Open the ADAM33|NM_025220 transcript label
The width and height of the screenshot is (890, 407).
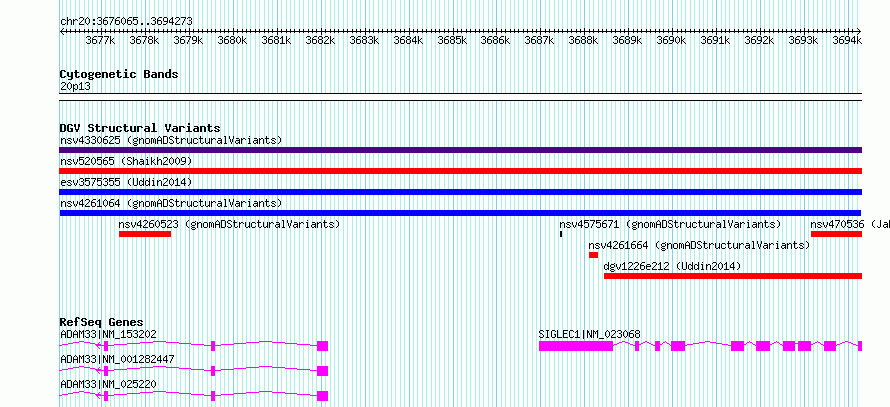(x=108, y=384)
